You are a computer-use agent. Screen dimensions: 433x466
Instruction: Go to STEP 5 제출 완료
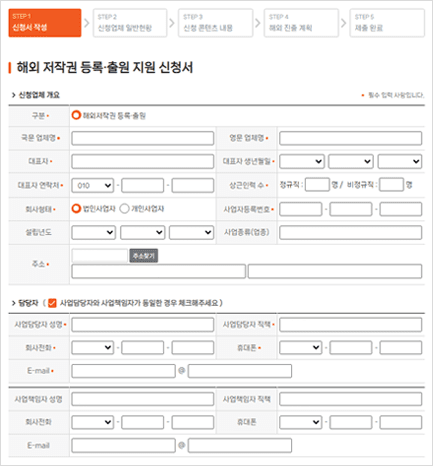point(387,23)
